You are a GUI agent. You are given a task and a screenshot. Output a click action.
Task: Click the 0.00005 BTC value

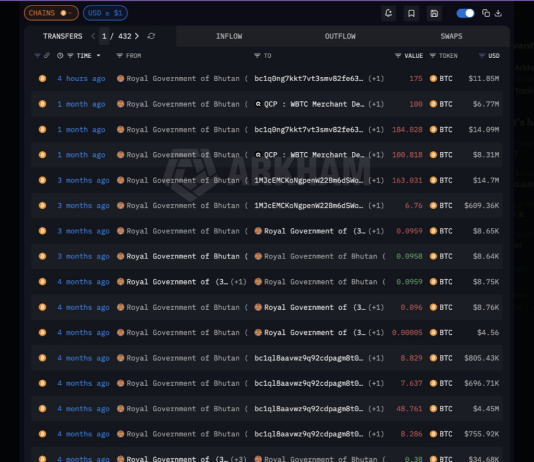(x=407, y=333)
